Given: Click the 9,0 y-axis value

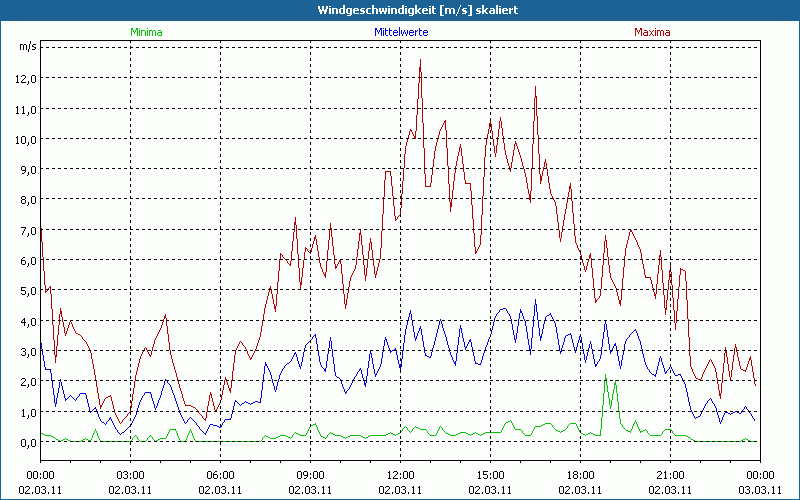Looking at the screenshot, I should [x=30, y=169].
